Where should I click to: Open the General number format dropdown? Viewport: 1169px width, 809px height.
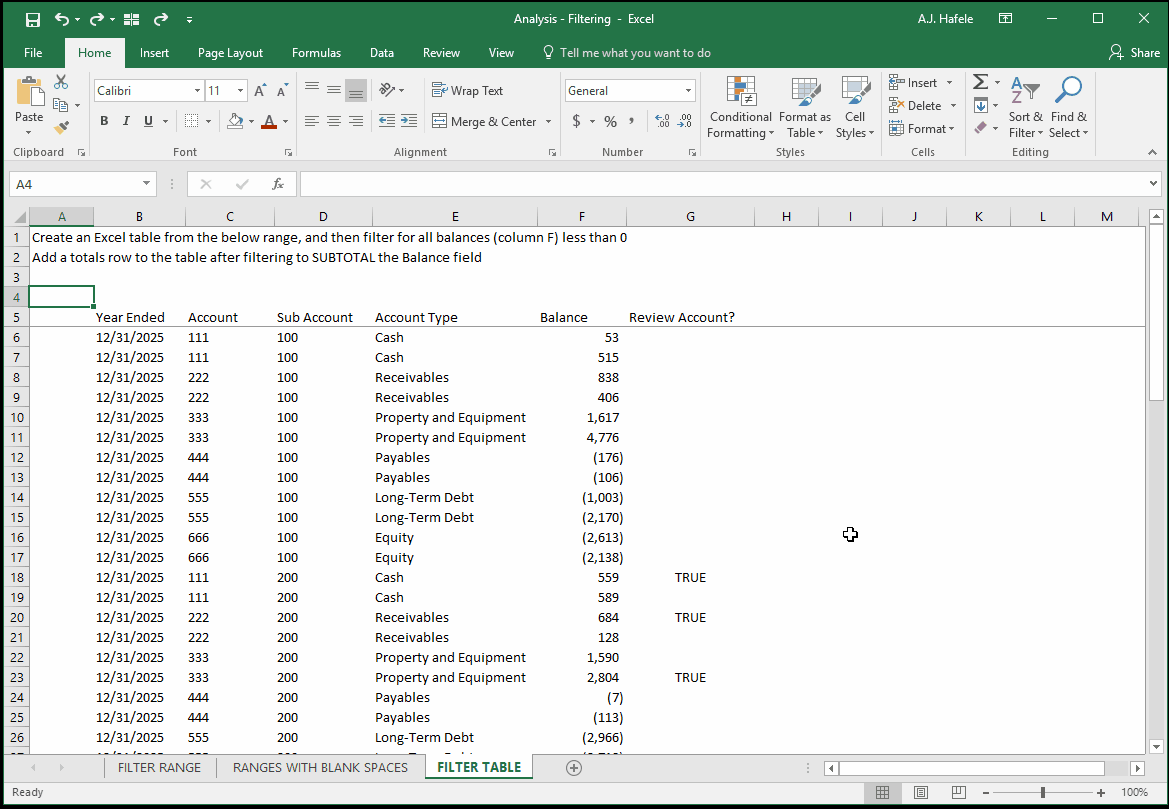(688, 91)
